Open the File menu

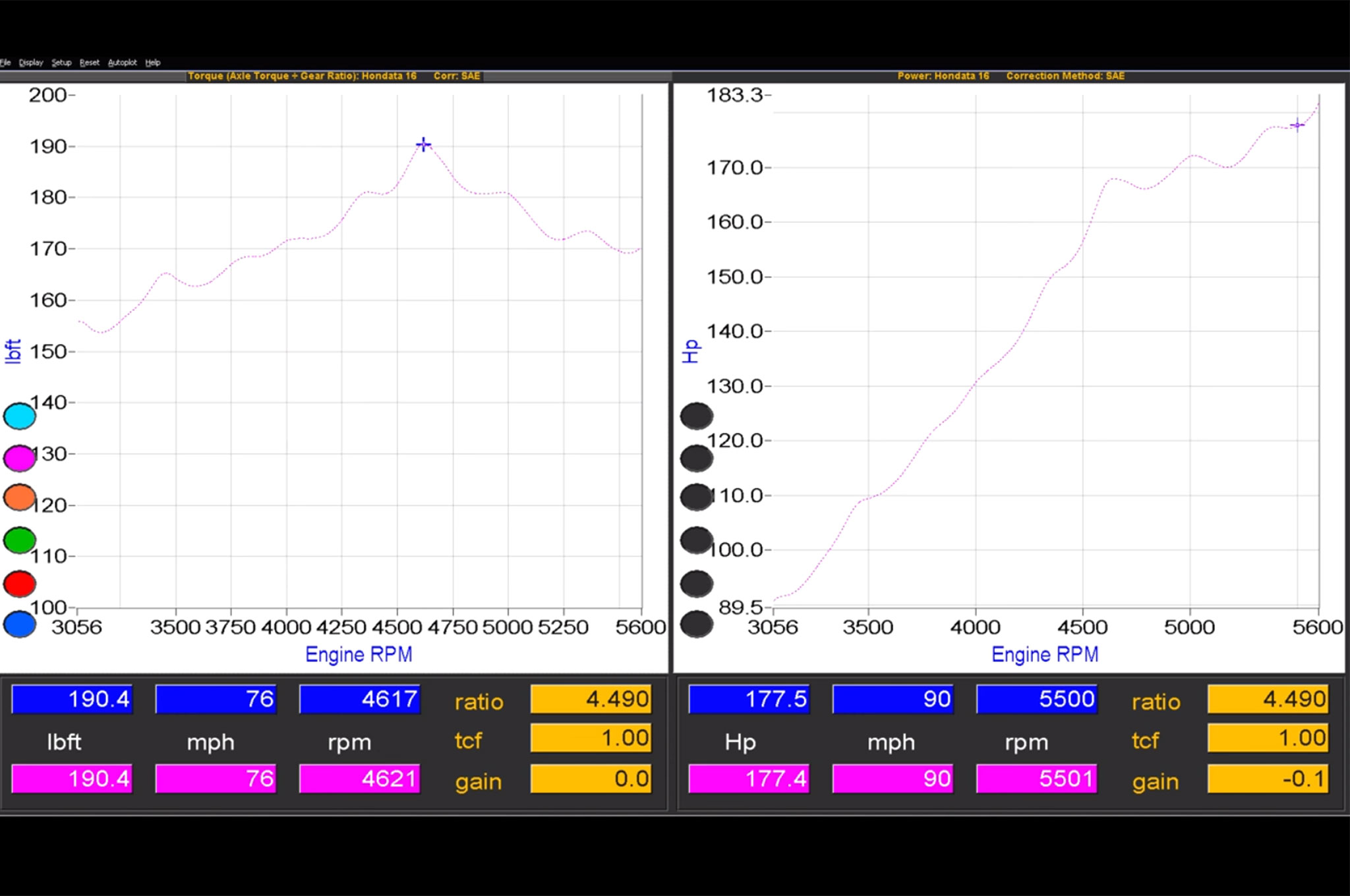pos(5,63)
